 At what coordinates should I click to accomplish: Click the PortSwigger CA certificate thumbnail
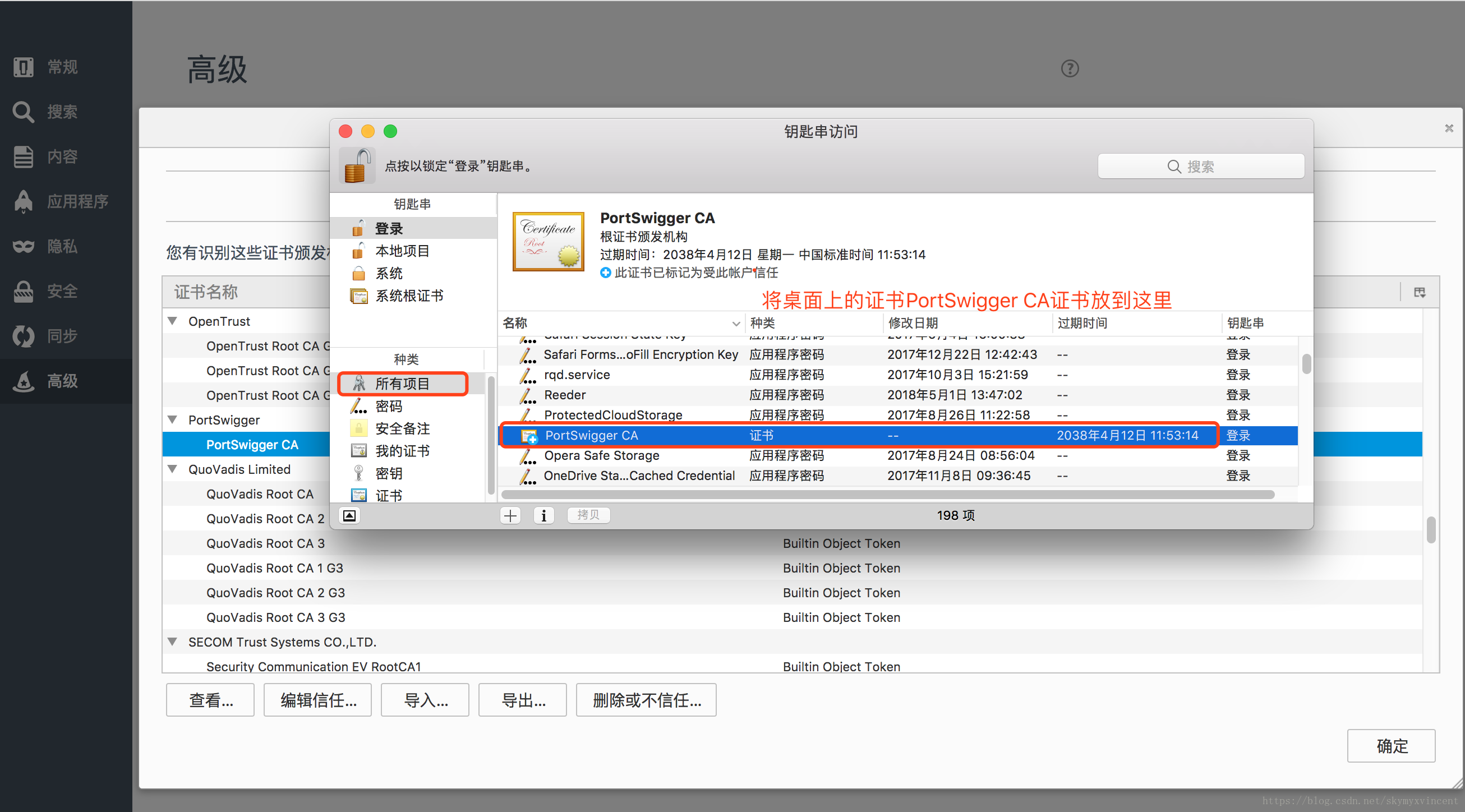[548, 242]
